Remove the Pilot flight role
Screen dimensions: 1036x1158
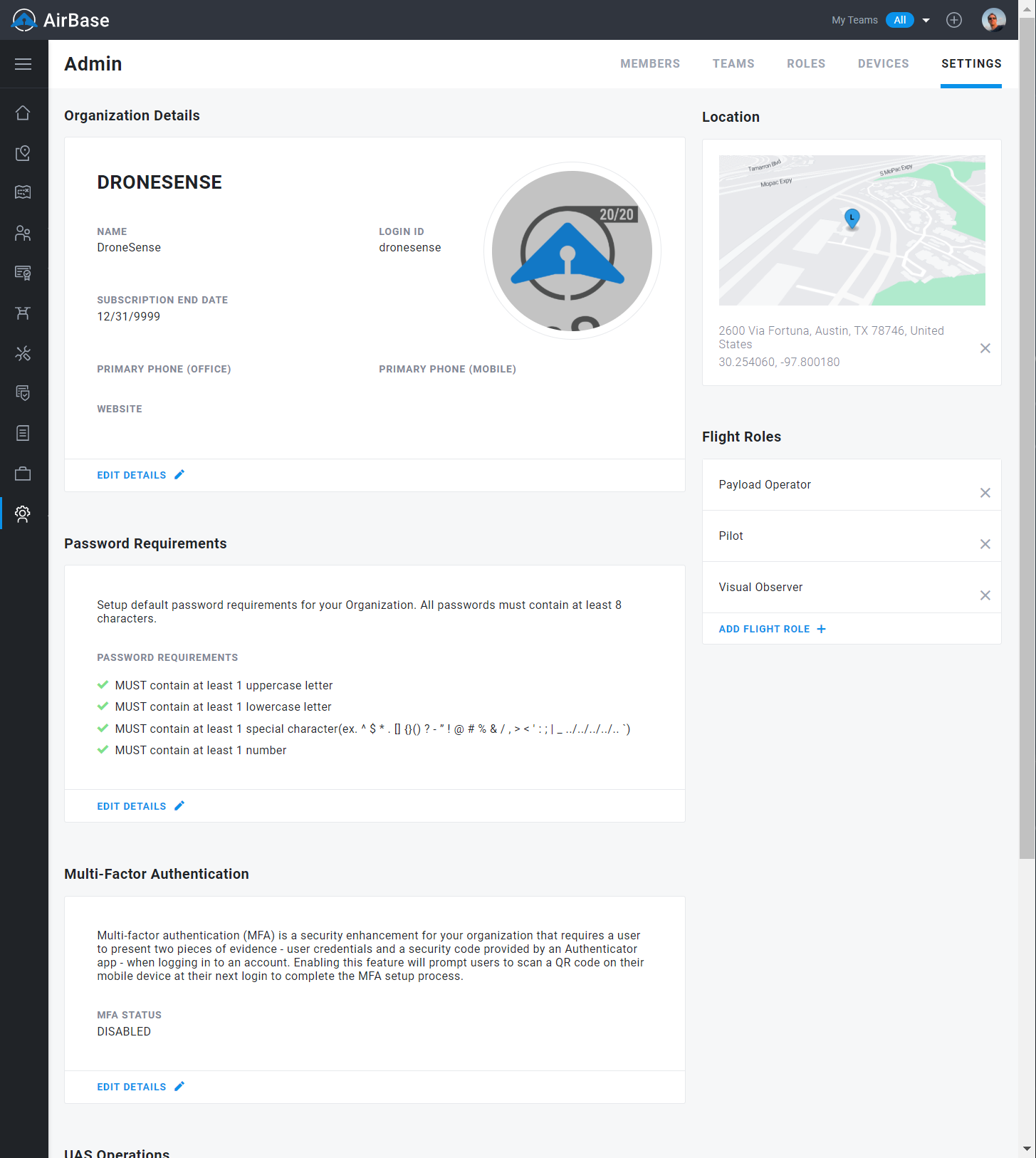tap(985, 544)
